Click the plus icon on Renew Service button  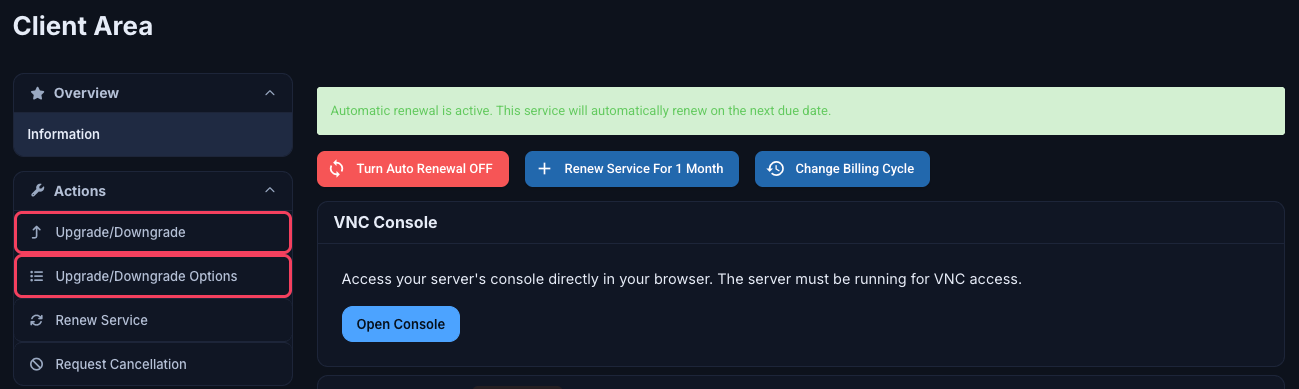click(544, 169)
